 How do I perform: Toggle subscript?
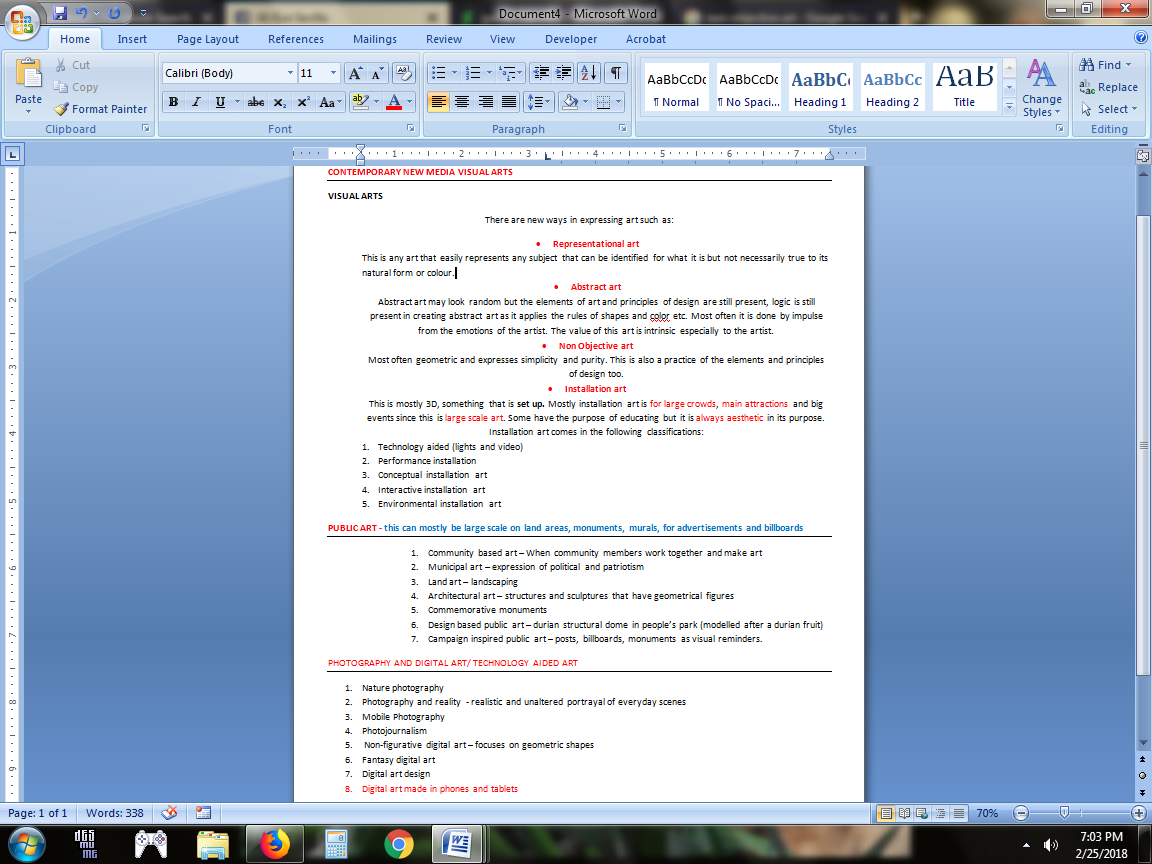(x=279, y=102)
